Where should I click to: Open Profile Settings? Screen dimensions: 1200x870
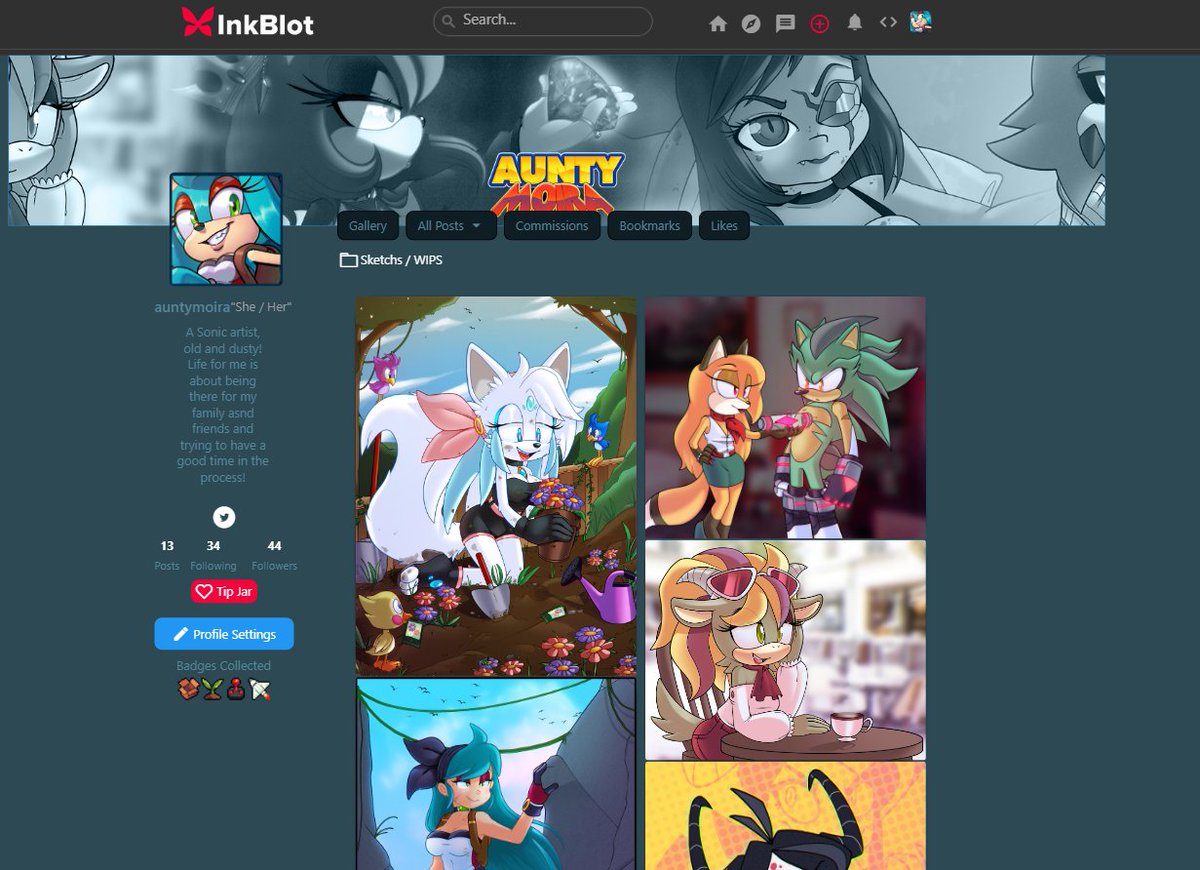(x=224, y=634)
